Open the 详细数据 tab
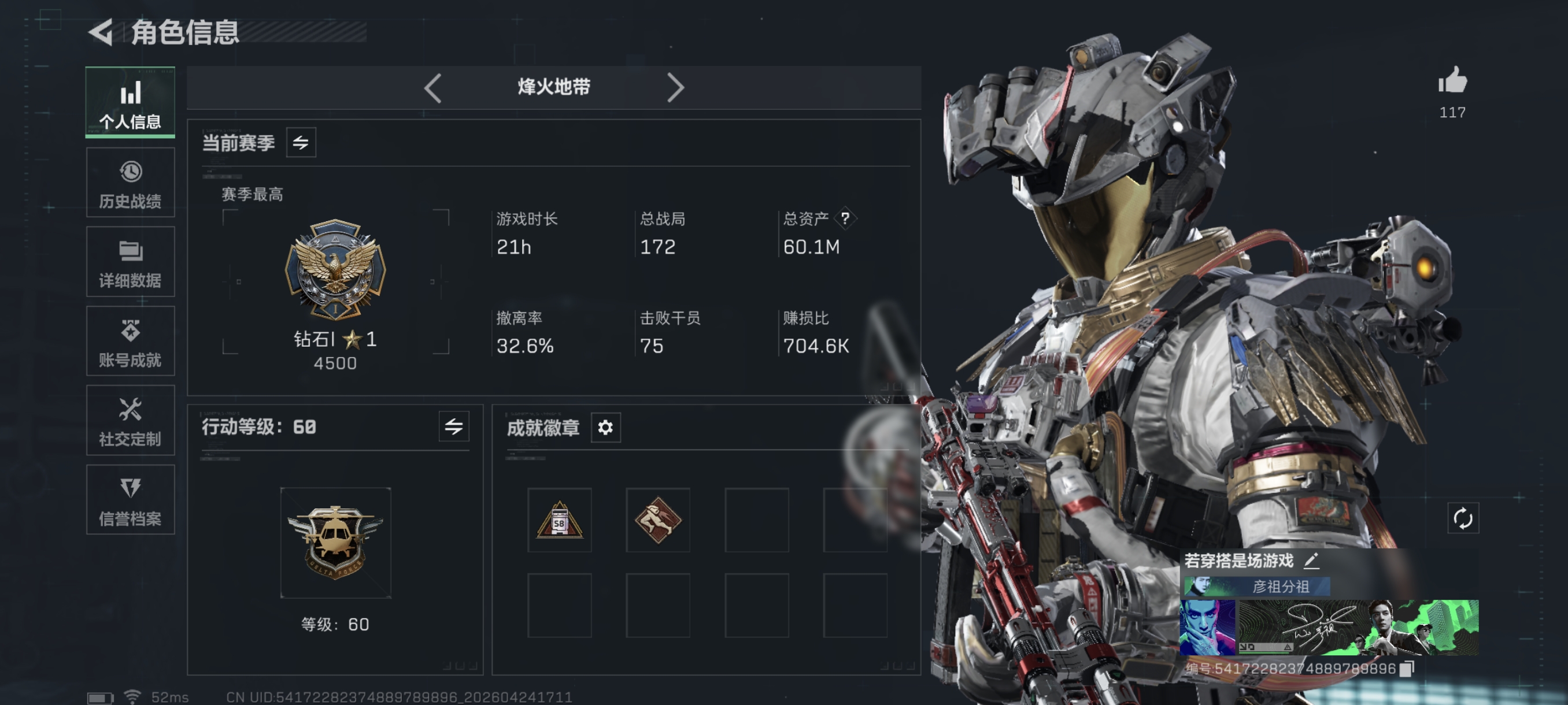This screenshot has height=705, width=1568. coord(130,262)
